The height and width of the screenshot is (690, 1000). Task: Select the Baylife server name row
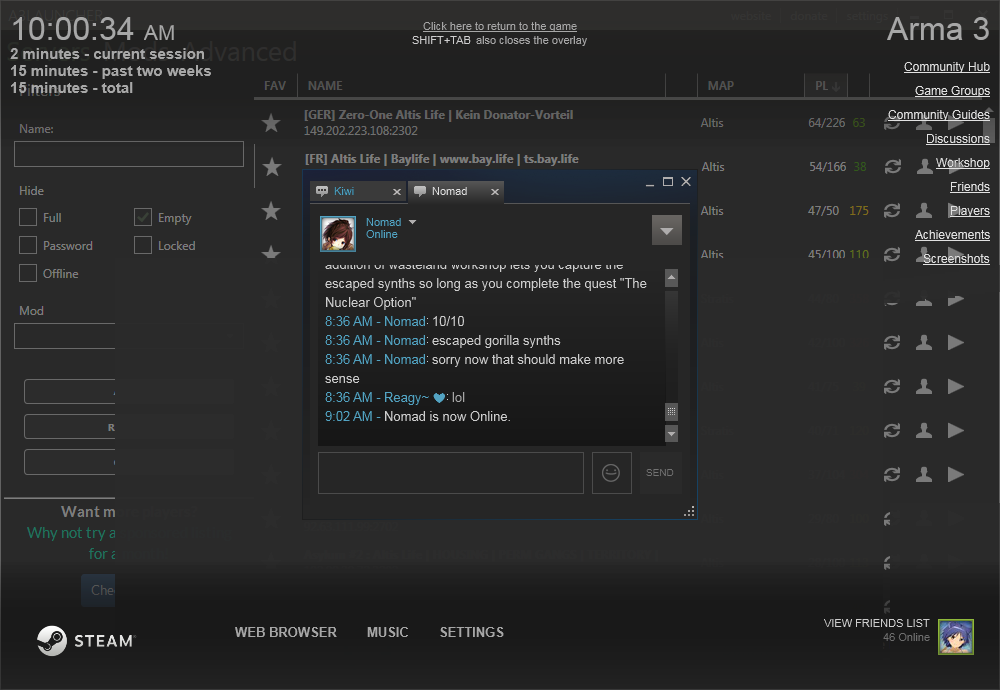coord(441,159)
